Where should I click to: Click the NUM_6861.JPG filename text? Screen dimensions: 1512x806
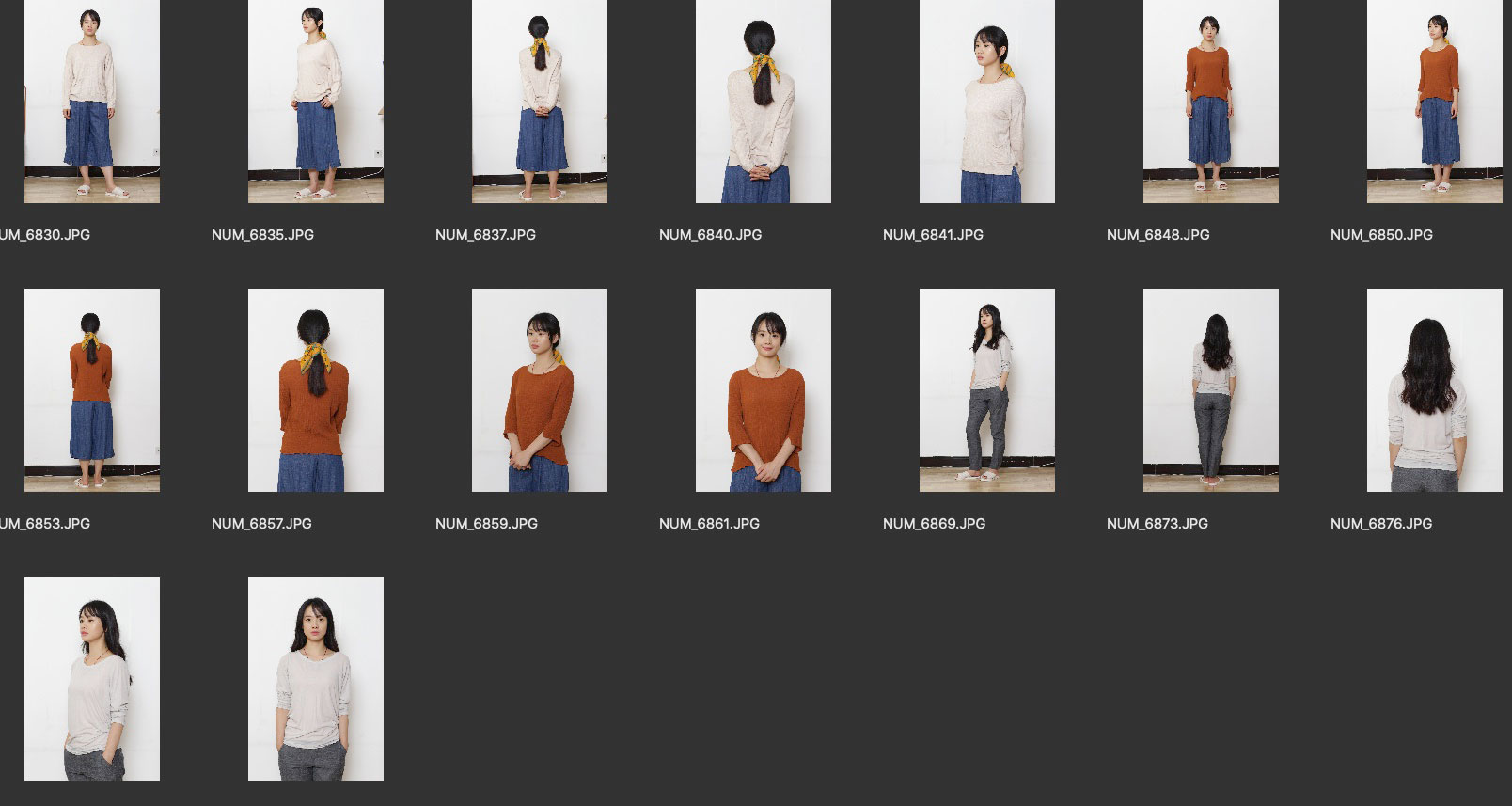coord(709,524)
